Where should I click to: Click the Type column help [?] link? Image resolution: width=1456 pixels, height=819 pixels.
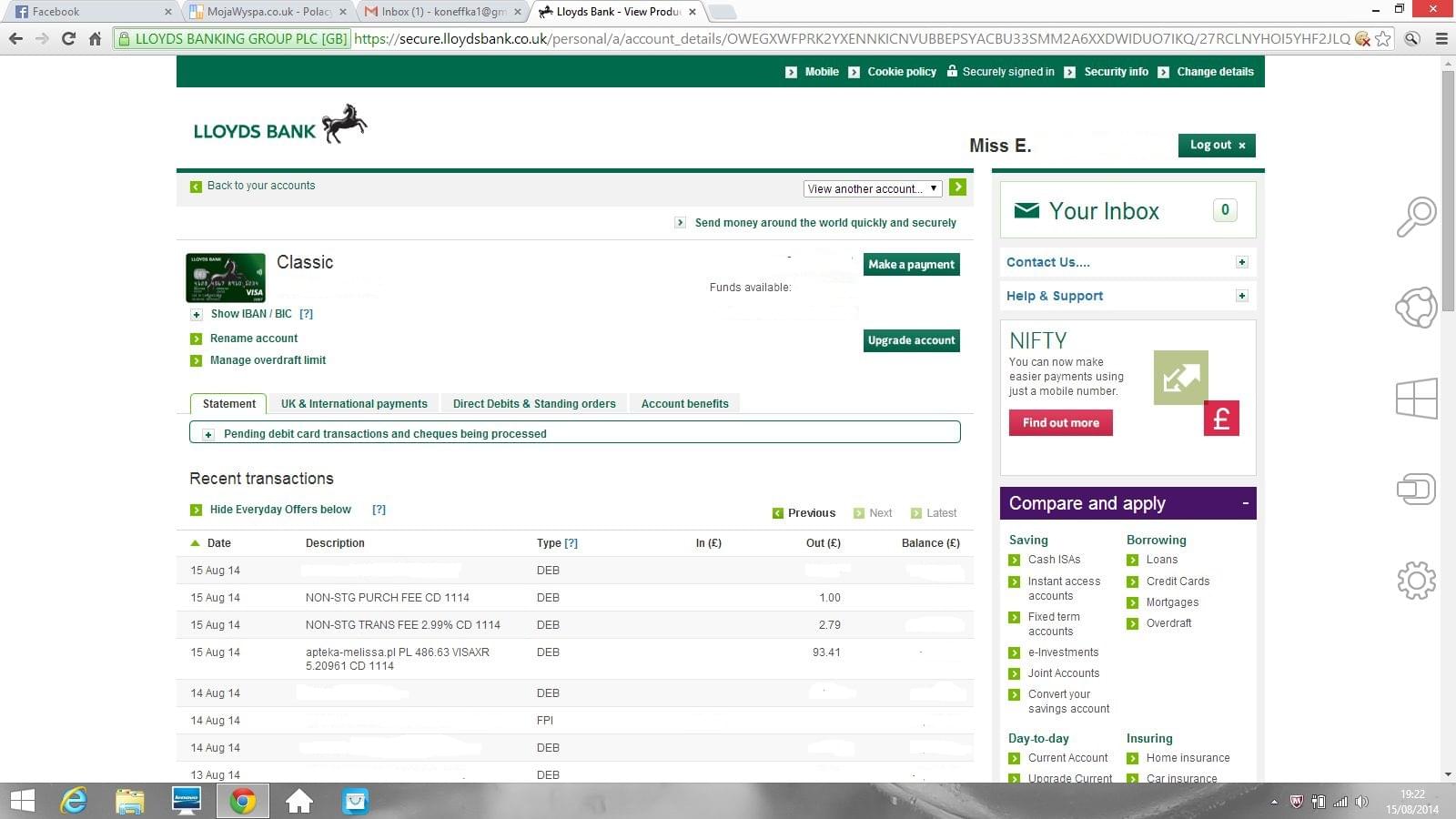571,543
